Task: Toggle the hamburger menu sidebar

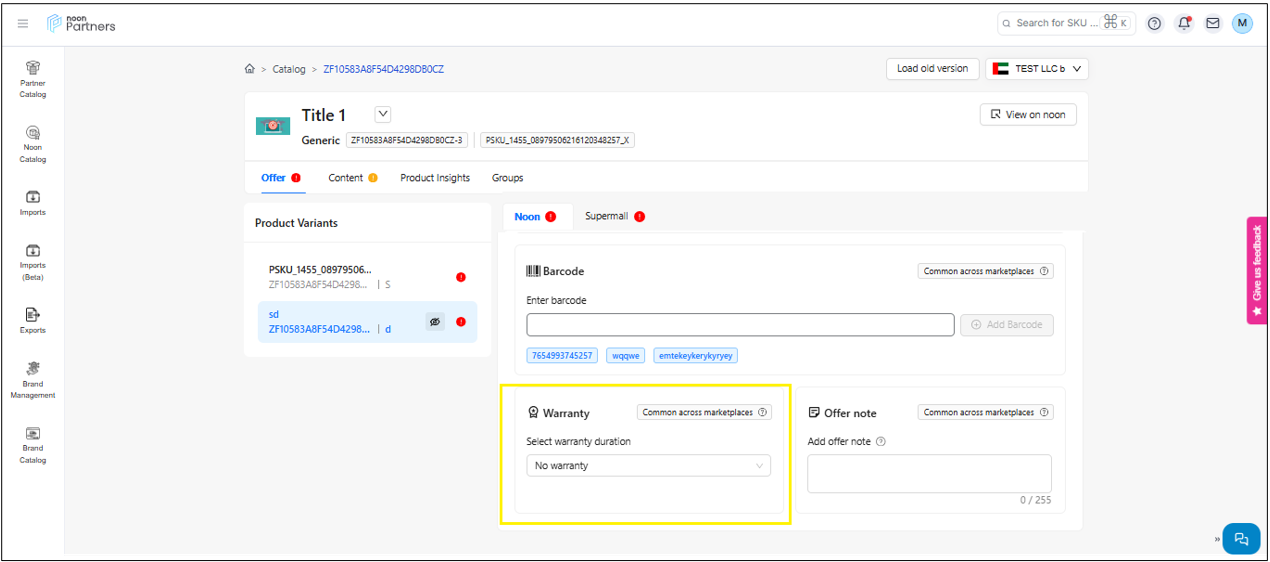Action: click(x=23, y=23)
